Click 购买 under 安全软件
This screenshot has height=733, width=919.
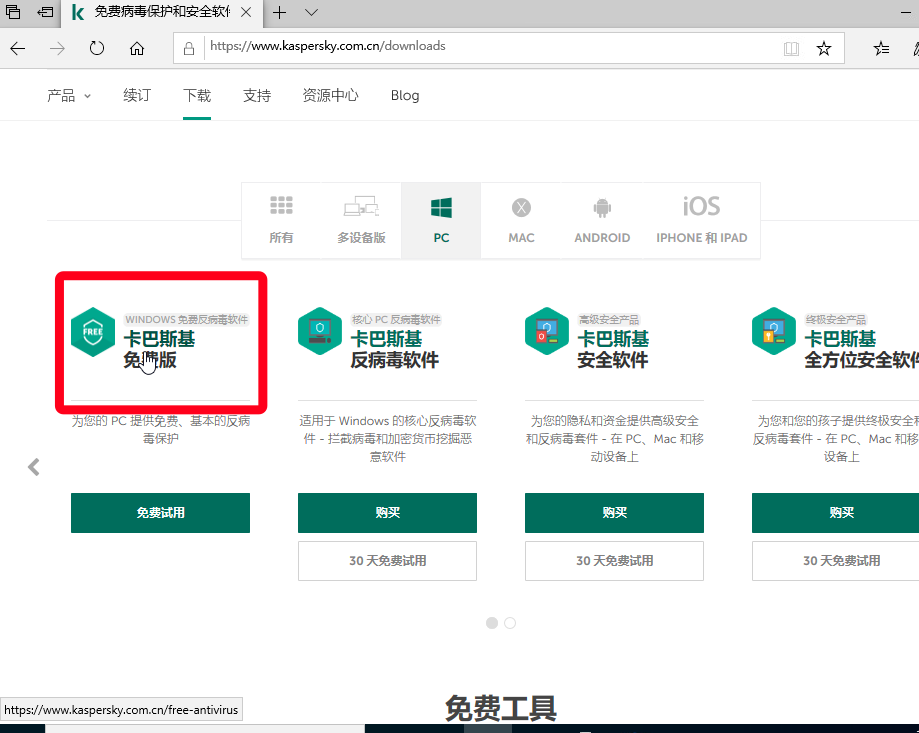coord(614,513)
